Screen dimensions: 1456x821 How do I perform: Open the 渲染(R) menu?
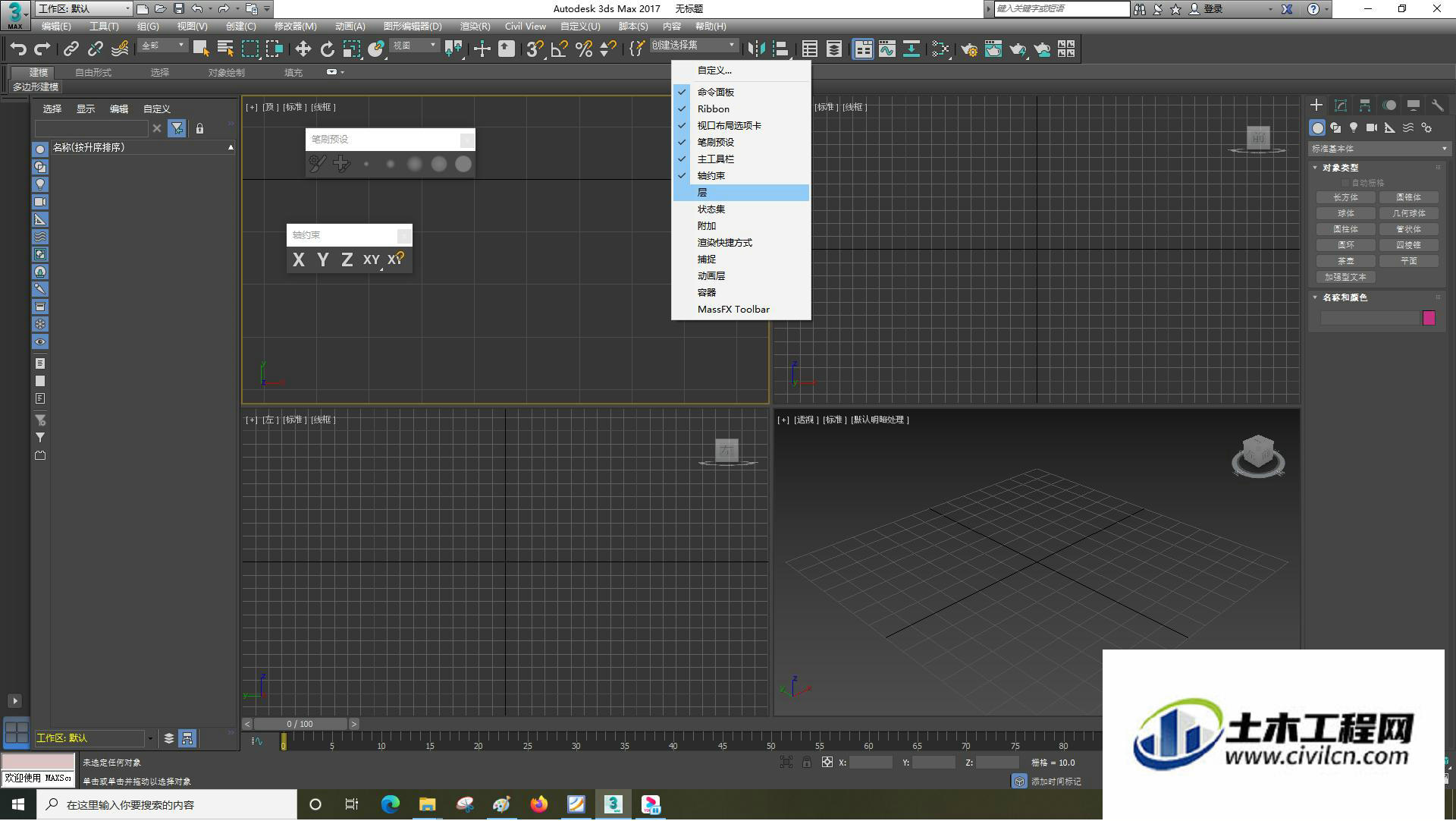[475, 26]
